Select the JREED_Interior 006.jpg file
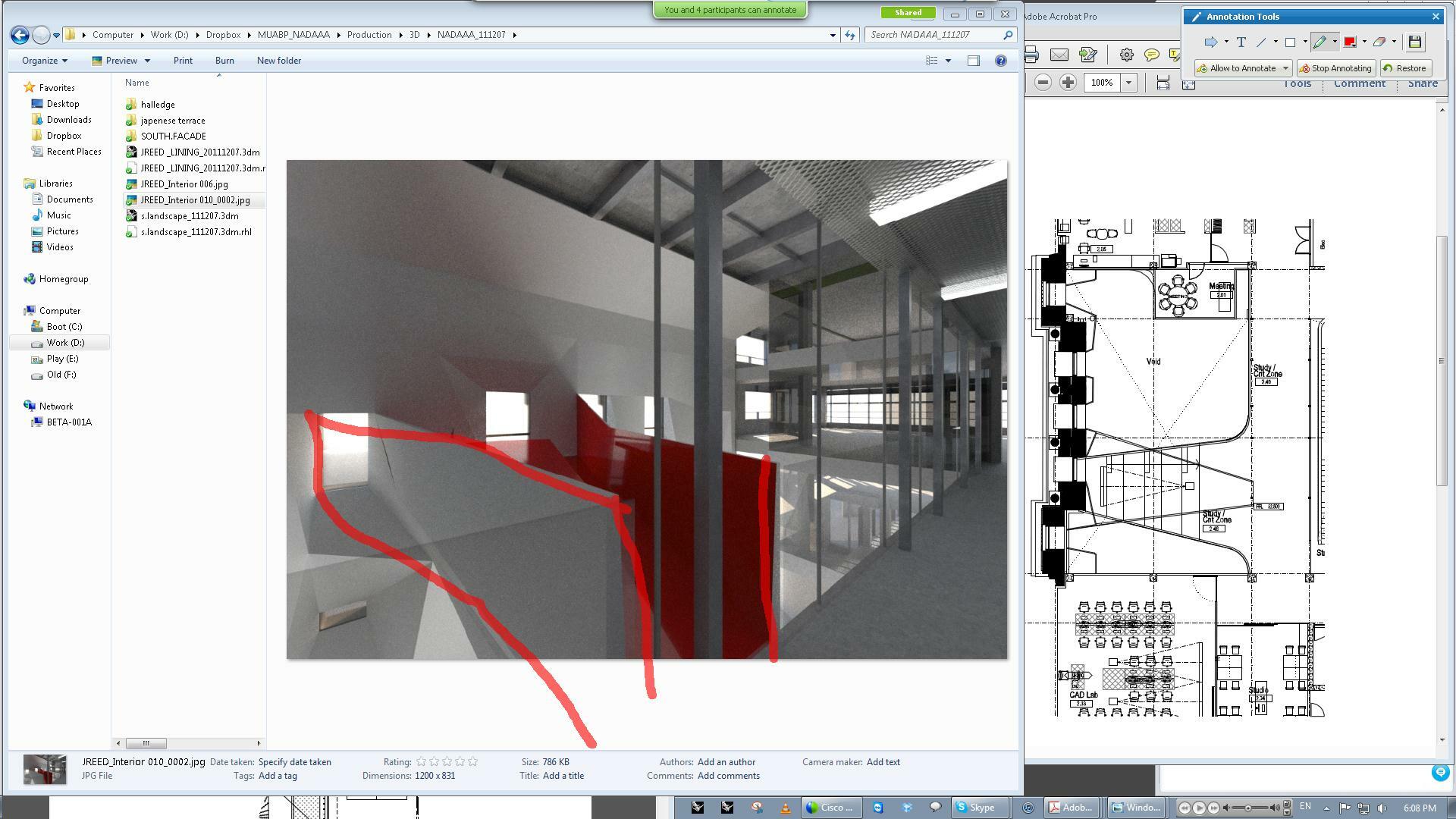1456x819 pixels. [x=184, y=184]
